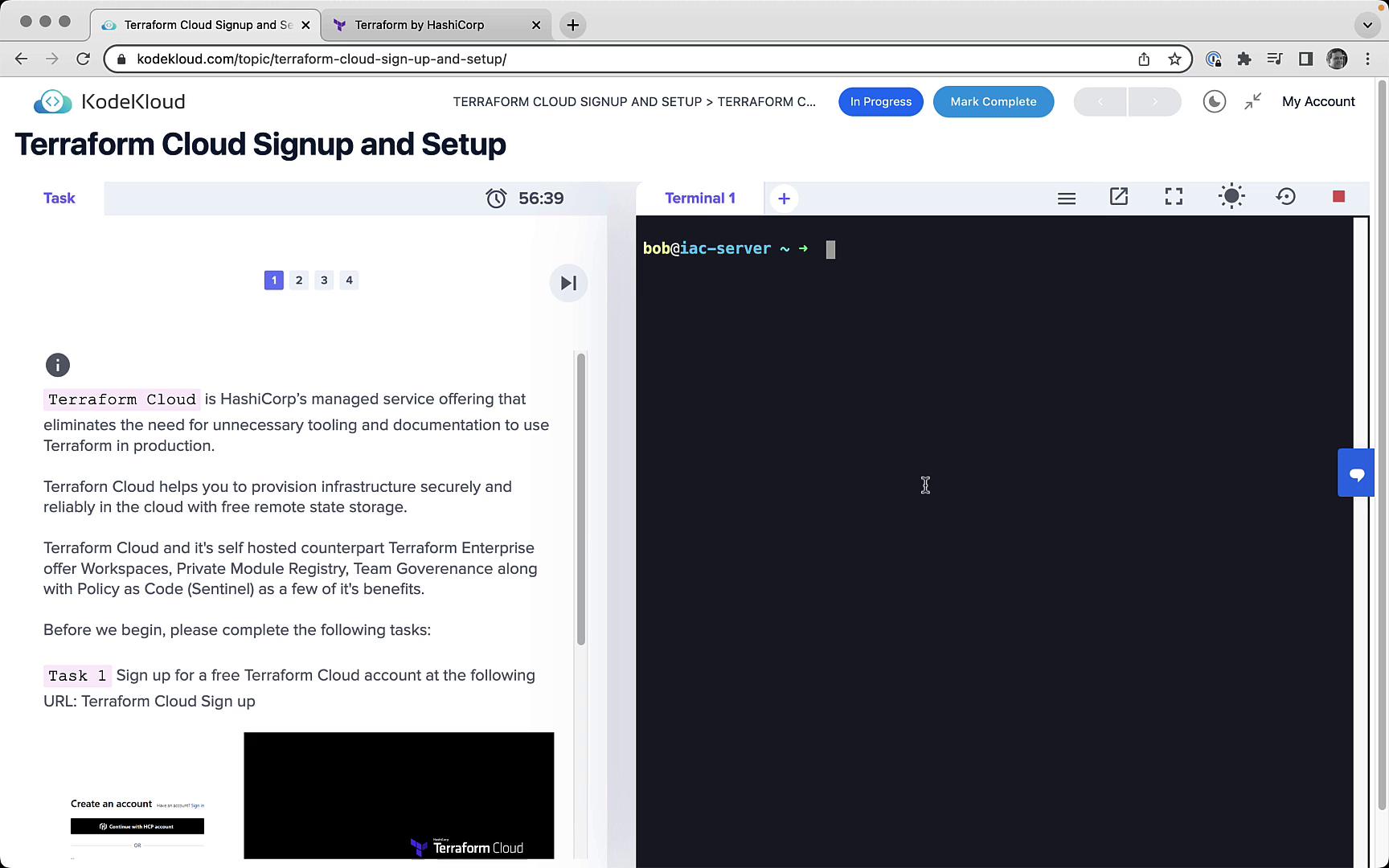Close the Terraform Cloud Signup tab

coord(305,25)
